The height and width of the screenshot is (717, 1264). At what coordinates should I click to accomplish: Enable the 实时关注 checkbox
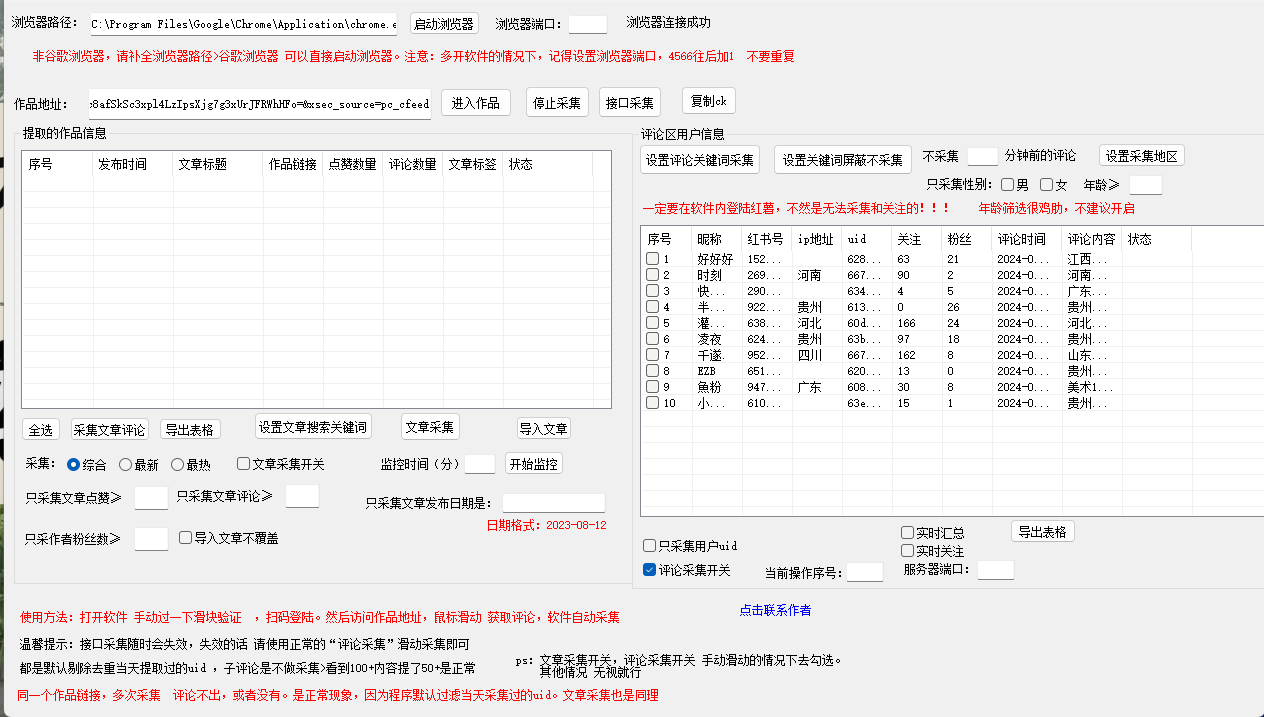pyautogui.click(x=908, y=551)
